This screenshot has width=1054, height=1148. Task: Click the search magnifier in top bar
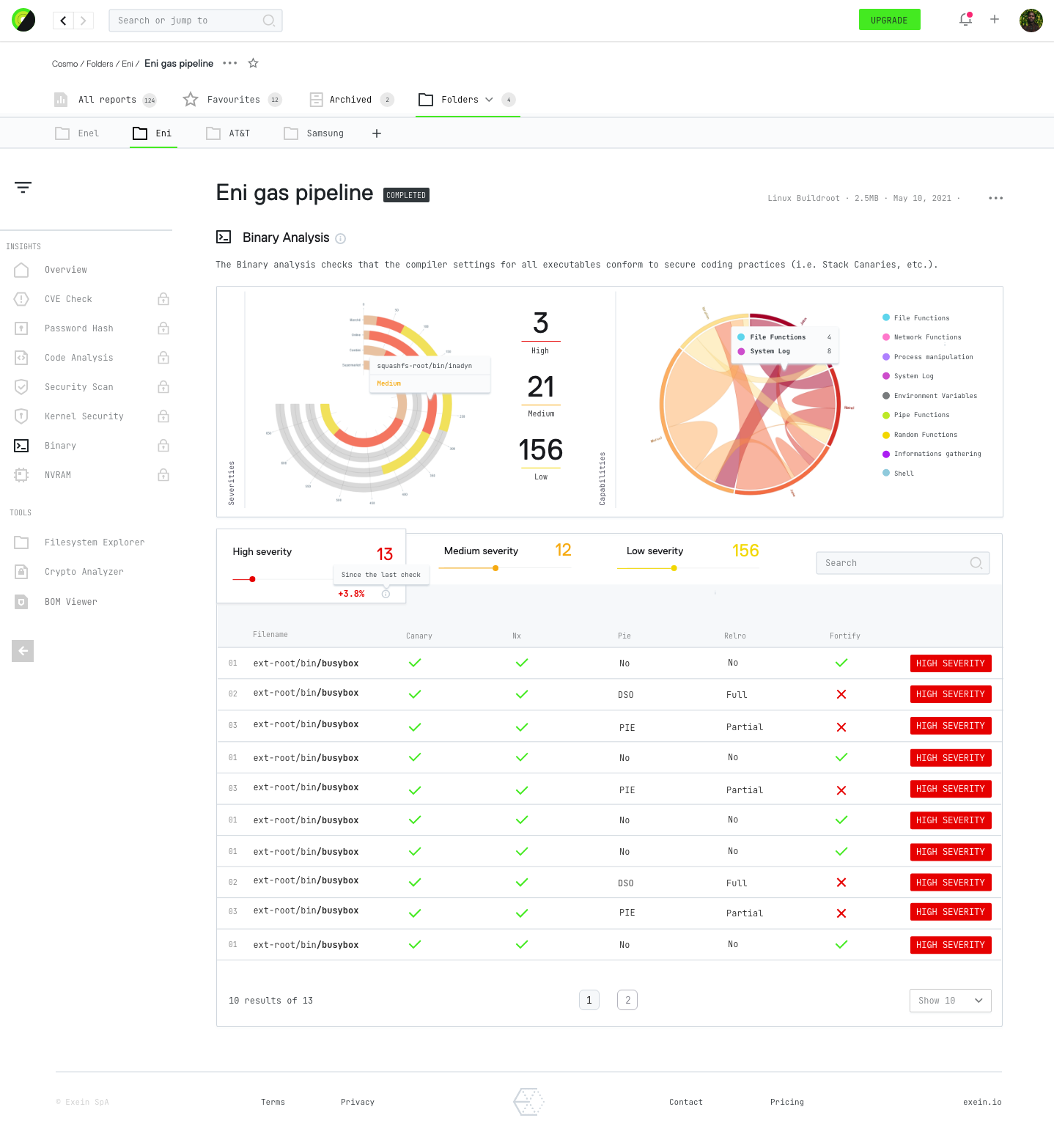(269, 21)
